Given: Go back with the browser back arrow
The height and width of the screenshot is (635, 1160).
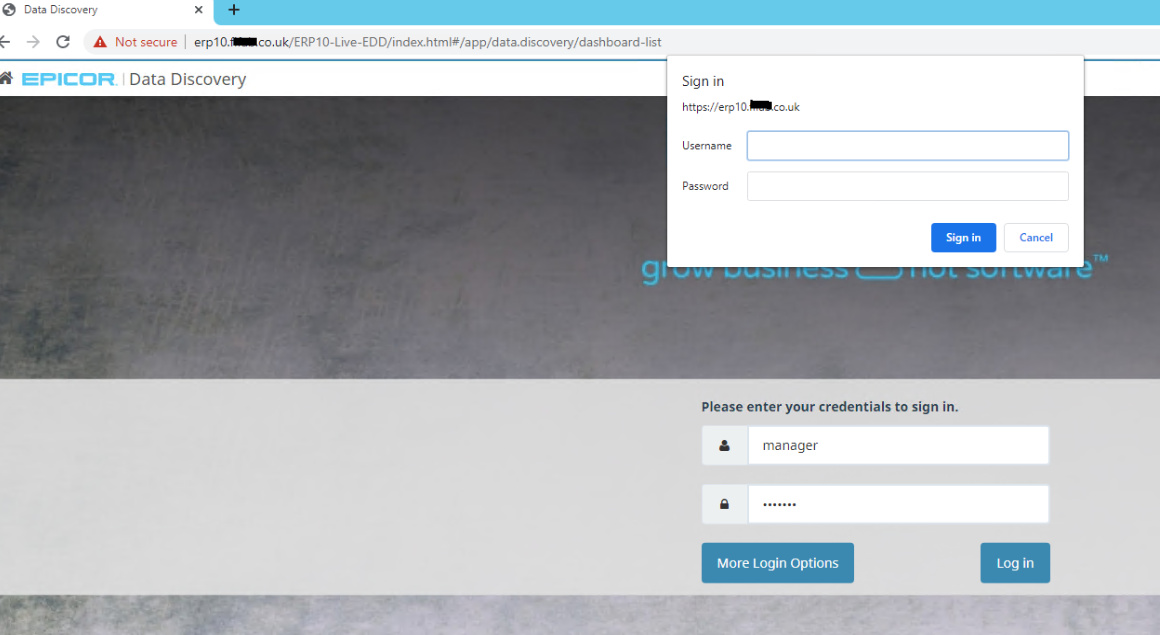Looking at the screenshot, I should [x=4, y=42].
